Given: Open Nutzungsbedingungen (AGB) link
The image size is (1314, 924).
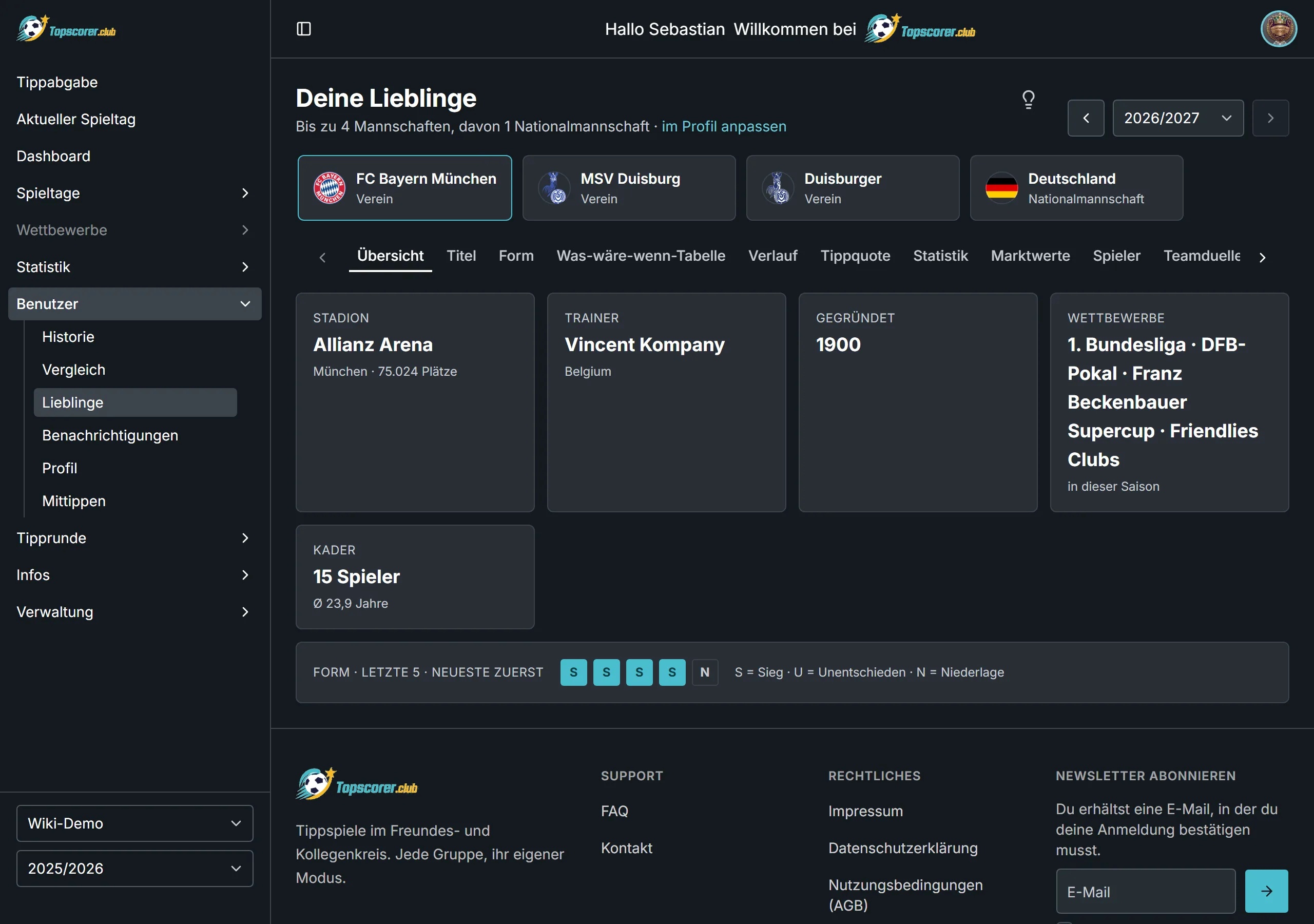Looking at the screenshot, I should click(905, 895).
